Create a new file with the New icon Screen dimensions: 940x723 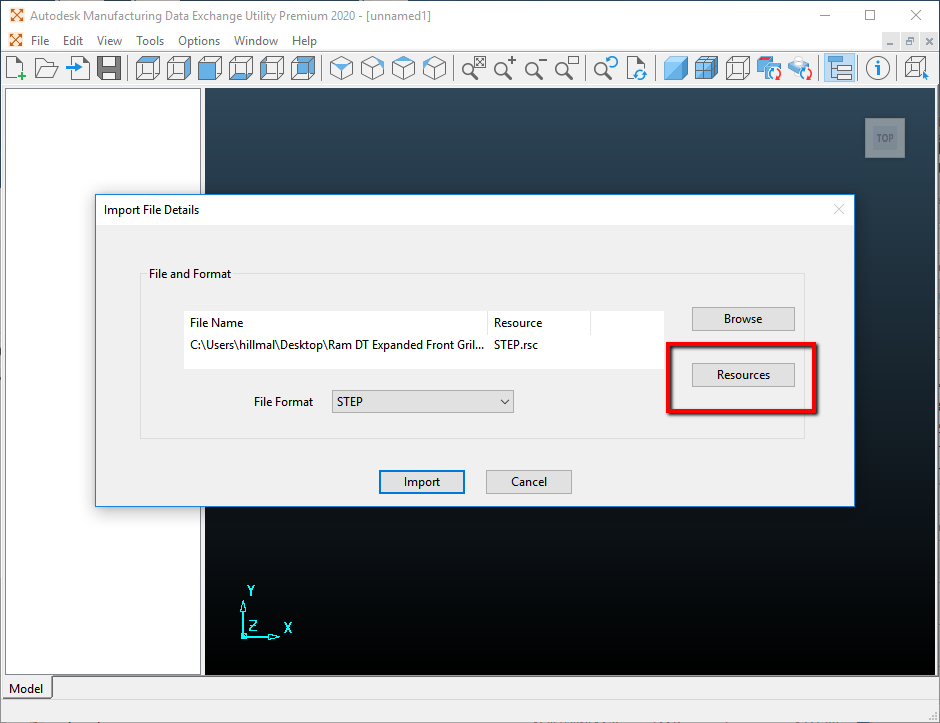pos(16,67)
